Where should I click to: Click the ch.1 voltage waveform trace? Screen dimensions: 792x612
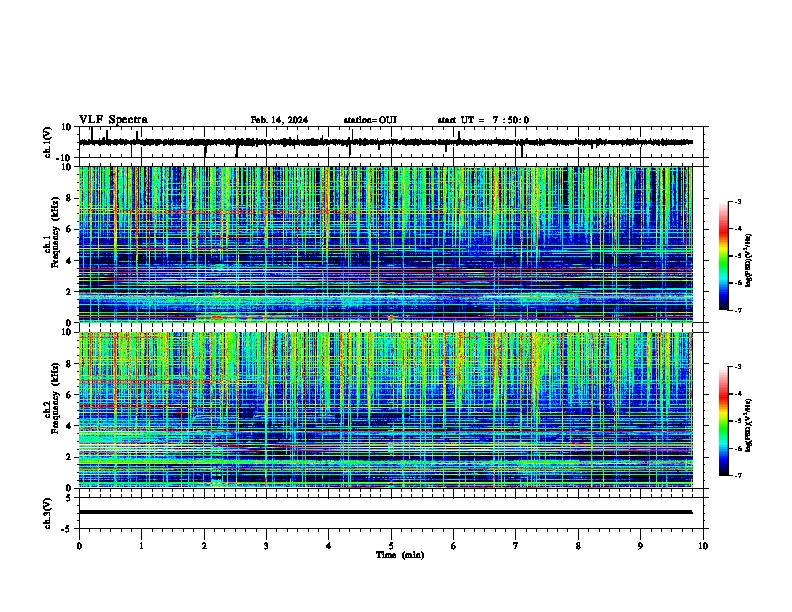385,142
